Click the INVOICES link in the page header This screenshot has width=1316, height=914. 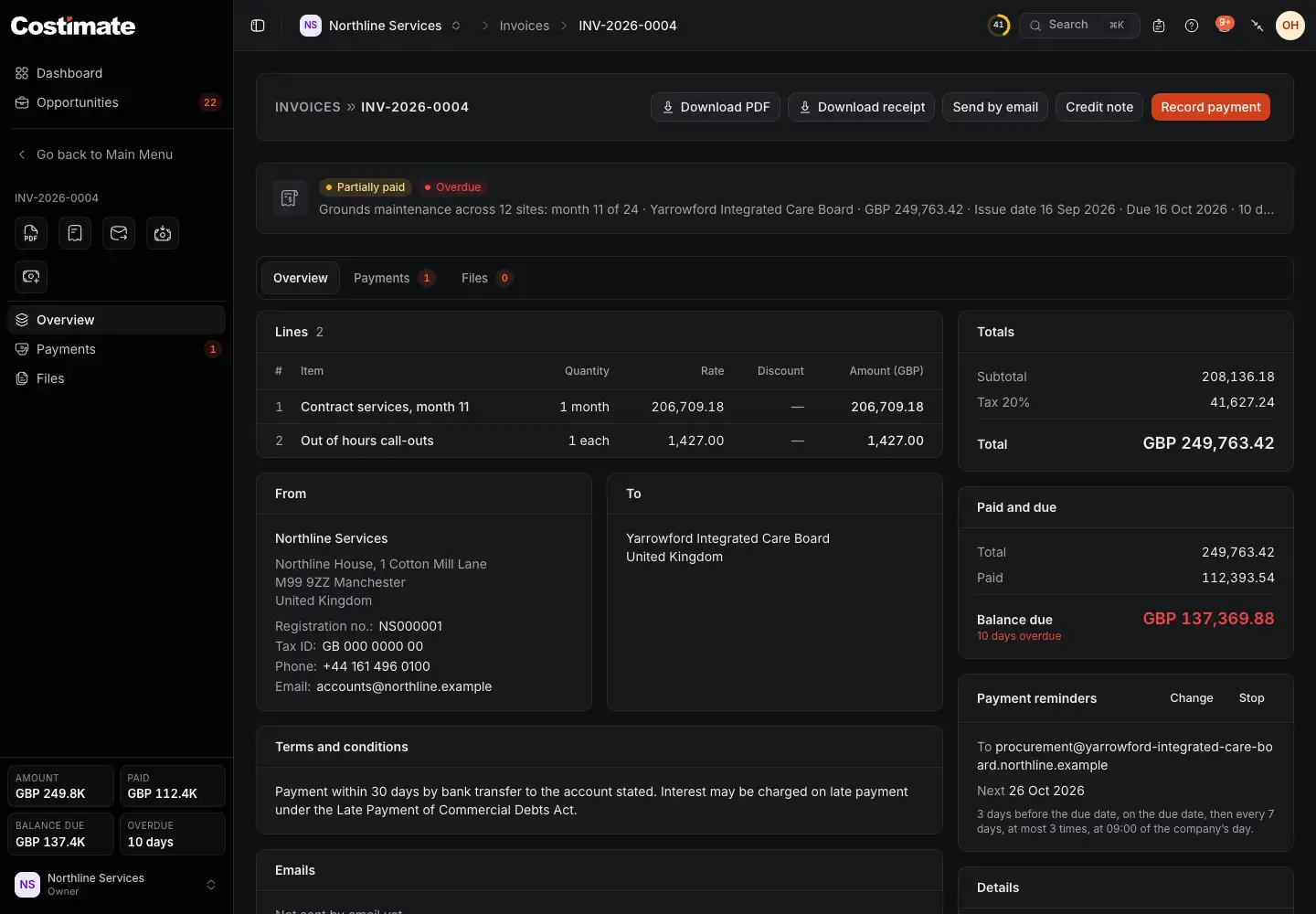(x=308, y=107)
